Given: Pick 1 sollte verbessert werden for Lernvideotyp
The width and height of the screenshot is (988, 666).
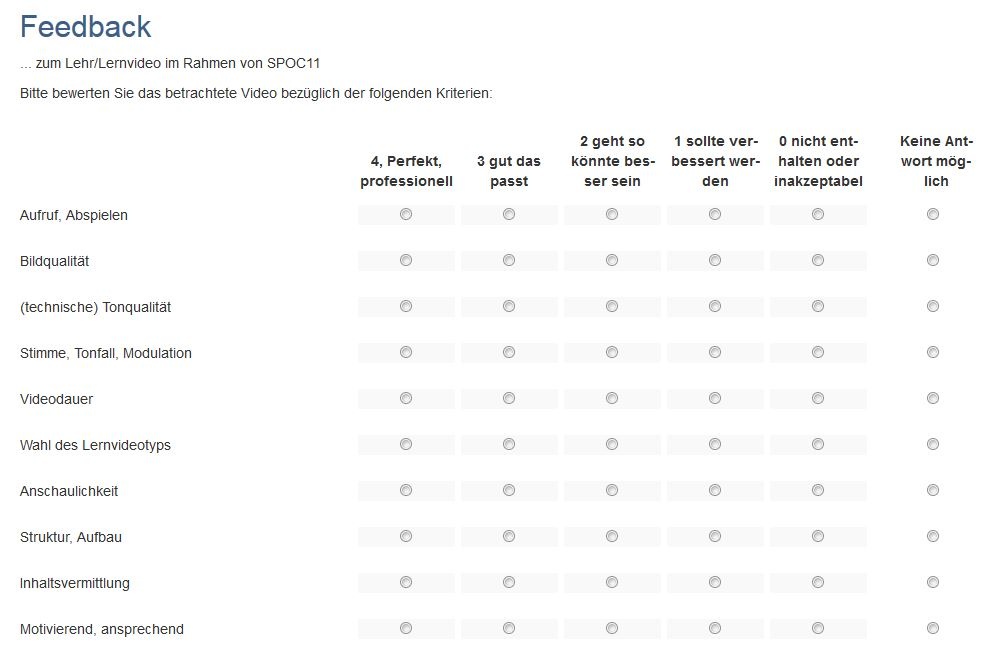Looking at the screenshot, I should click(715, 444).
